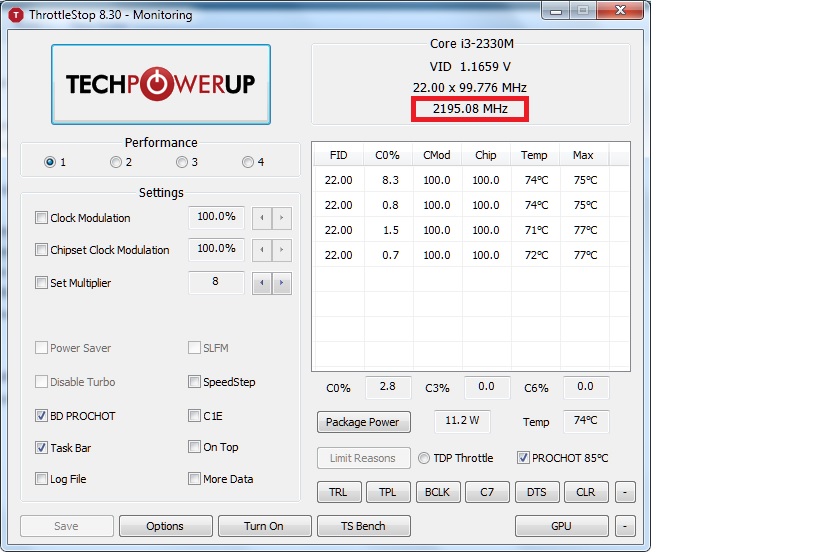This screenshot has height=552, width=819.
Task: Open the TPL power limits window
Action: pos(388,492)
